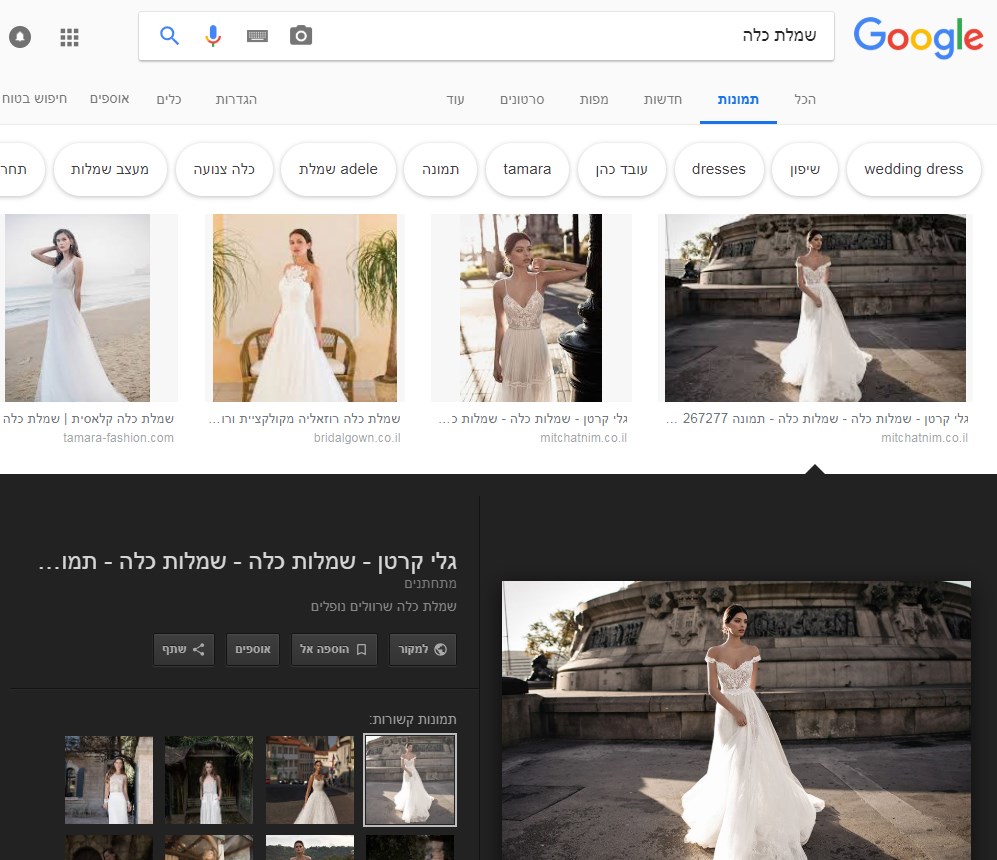Open the on-screen keyboard icon
Screen dimensions: 997x860
coord(257,36)
